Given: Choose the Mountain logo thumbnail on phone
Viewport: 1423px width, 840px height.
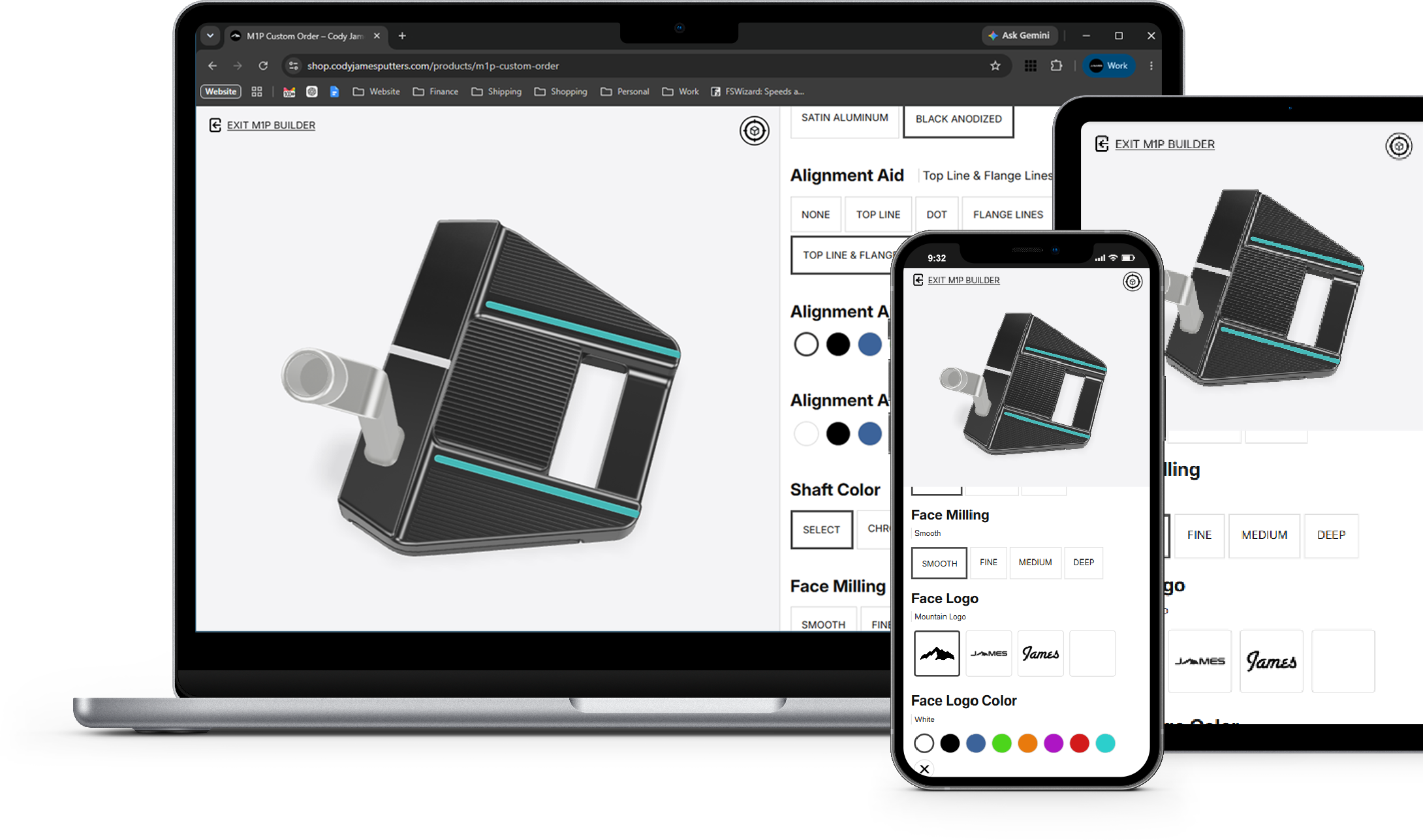Looking at the screenshot, I should pyautogui.click(x=937, y=653).
